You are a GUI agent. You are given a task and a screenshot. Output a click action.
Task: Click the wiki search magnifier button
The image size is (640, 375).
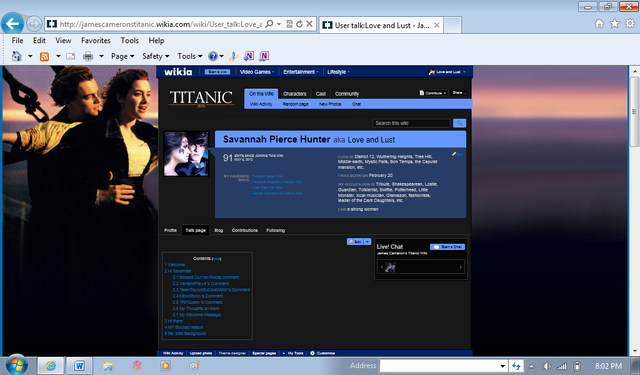tap(460, 123)
